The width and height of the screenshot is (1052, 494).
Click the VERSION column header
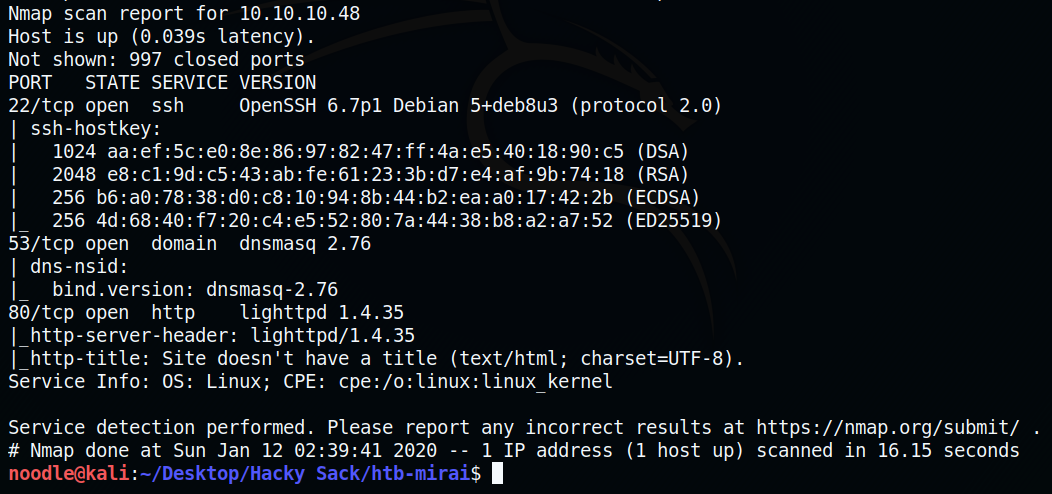tap(278, 83)
